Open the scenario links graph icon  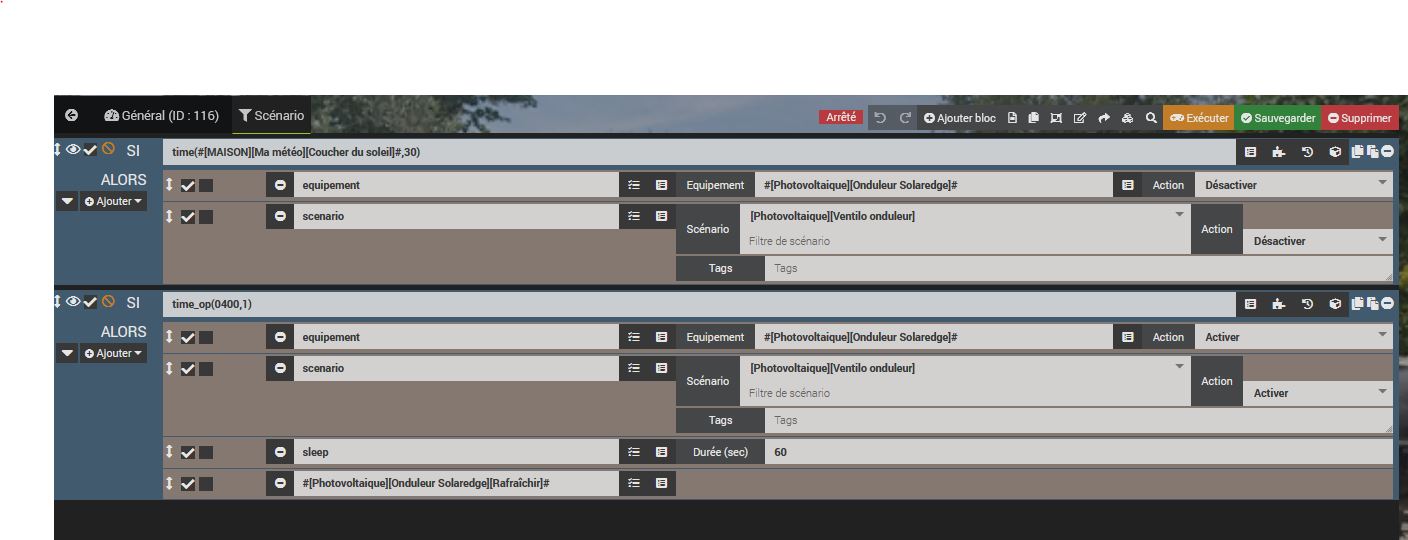1056,118
